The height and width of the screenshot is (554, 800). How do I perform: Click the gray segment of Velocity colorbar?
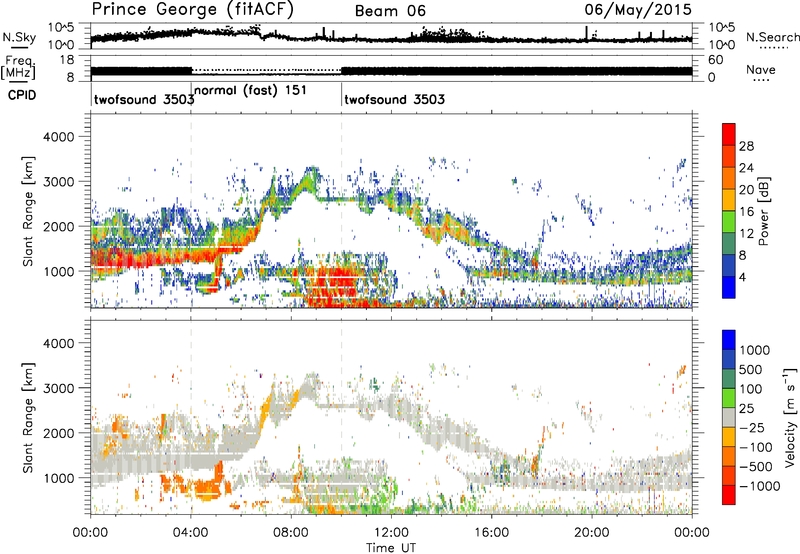tap(729, 417)
